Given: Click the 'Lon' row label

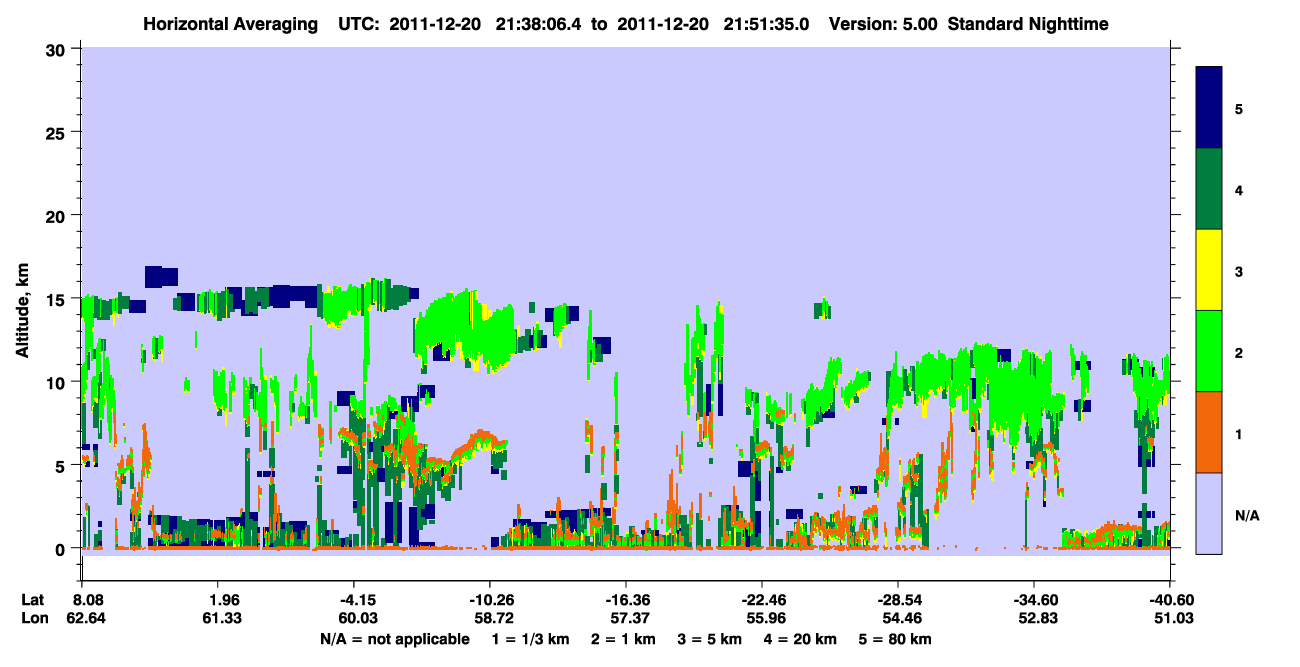Looking at the screenshot, I should (x=34, y=619).
